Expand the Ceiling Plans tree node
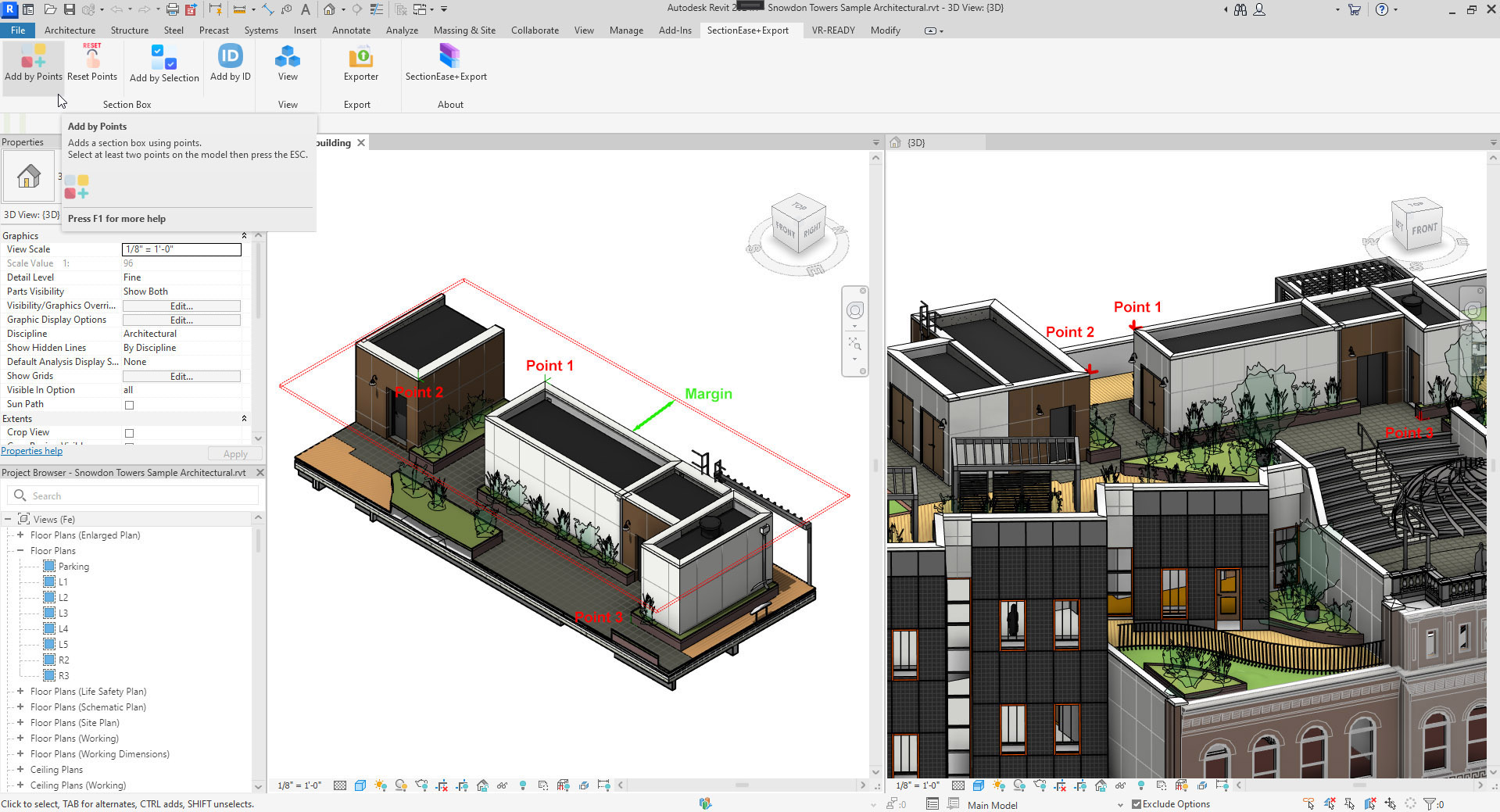 click(20, 770)
